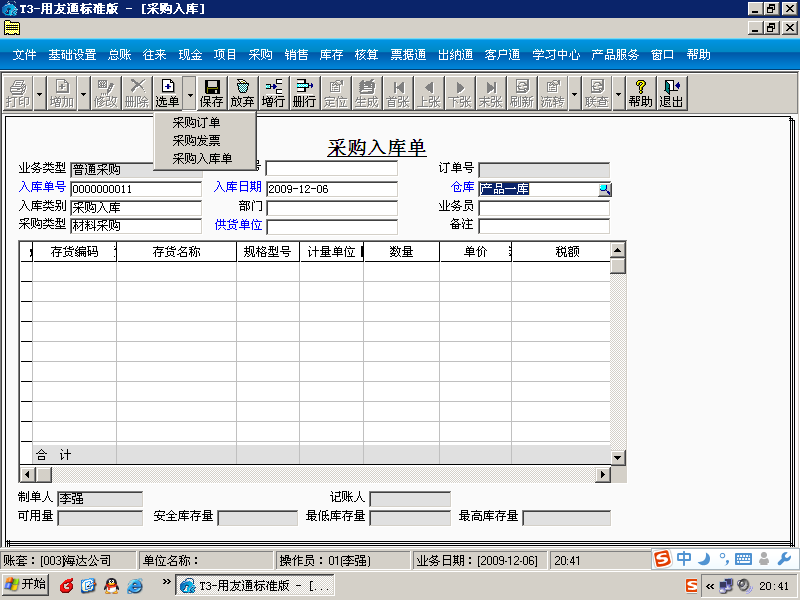Click the 联查 linked query toolbar icon
This screenshot has width=800, height=600.
(596, 93)
